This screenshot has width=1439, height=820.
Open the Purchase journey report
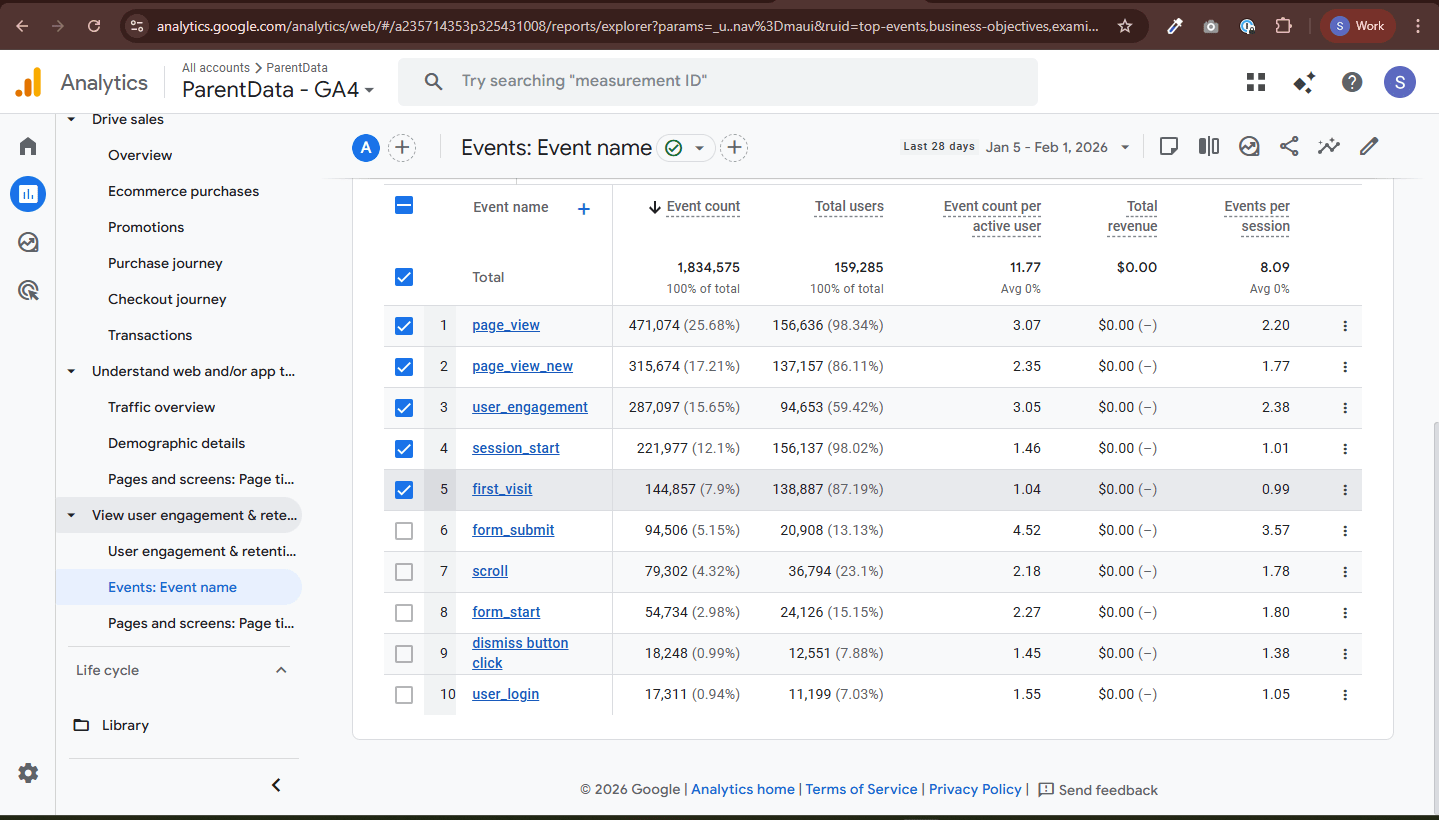[x=166, y=263]
